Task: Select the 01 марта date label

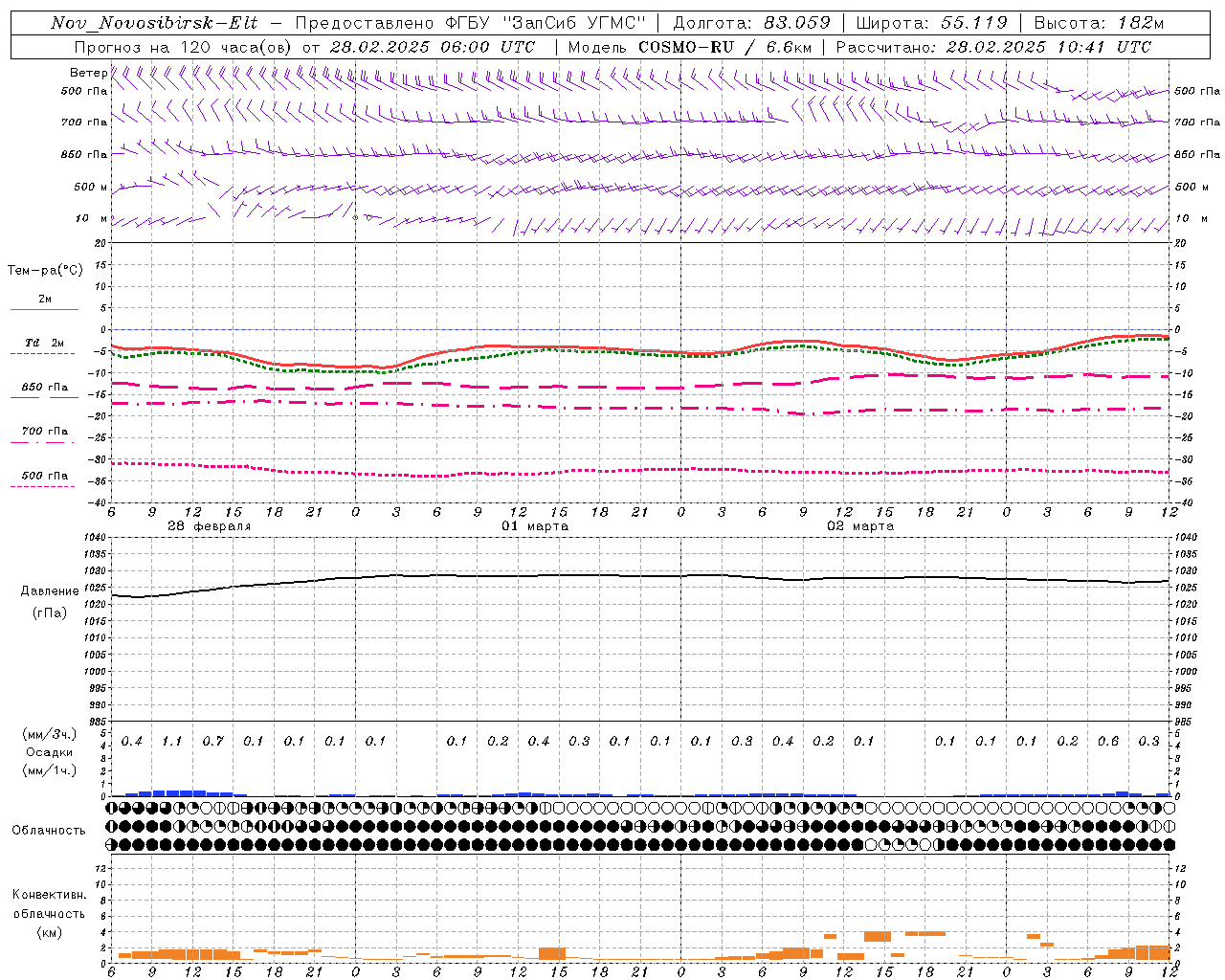Action: pos(535,526)
